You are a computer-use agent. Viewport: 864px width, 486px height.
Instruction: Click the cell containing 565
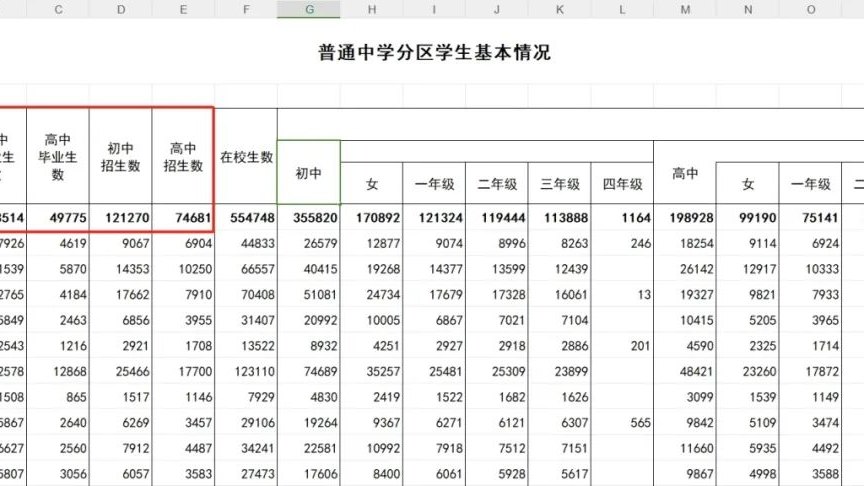pos(623,423)
